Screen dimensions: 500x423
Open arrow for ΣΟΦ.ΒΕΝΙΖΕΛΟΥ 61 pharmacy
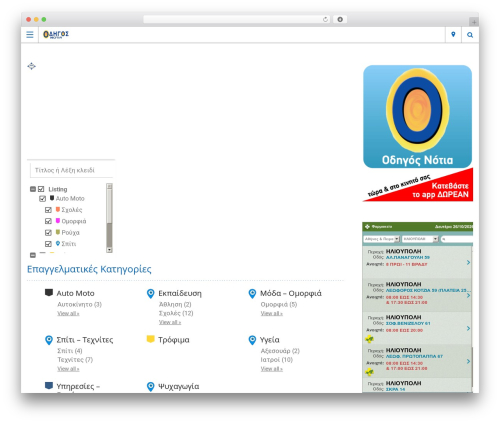tap(468, 328)
